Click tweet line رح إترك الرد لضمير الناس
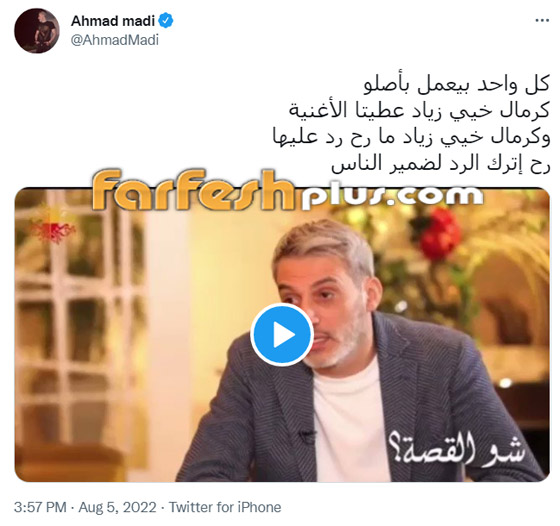This screenshot has height=526, width=560. click(441, 164)
